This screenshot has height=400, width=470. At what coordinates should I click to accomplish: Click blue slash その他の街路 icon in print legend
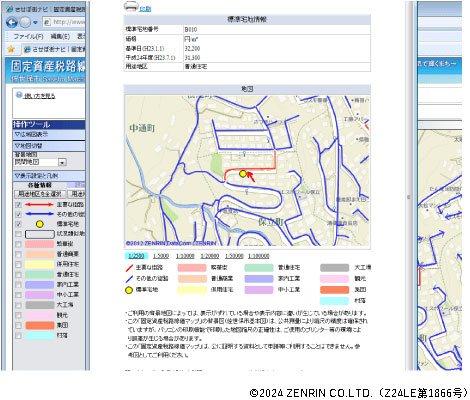point(129,279)
